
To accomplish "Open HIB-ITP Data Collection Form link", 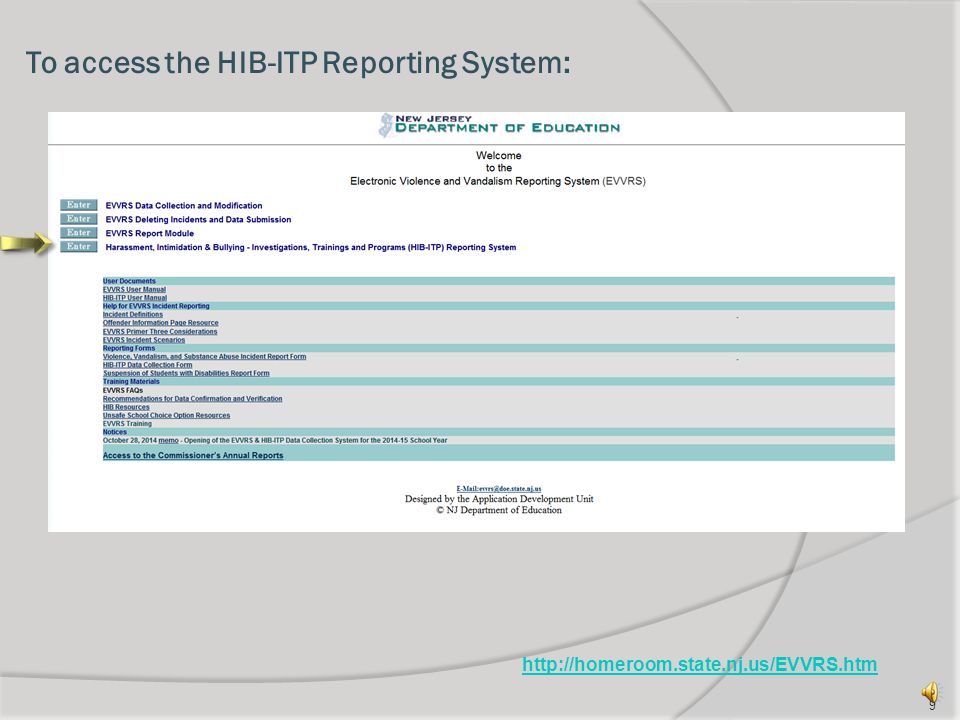I will click(x=148, y=365).
